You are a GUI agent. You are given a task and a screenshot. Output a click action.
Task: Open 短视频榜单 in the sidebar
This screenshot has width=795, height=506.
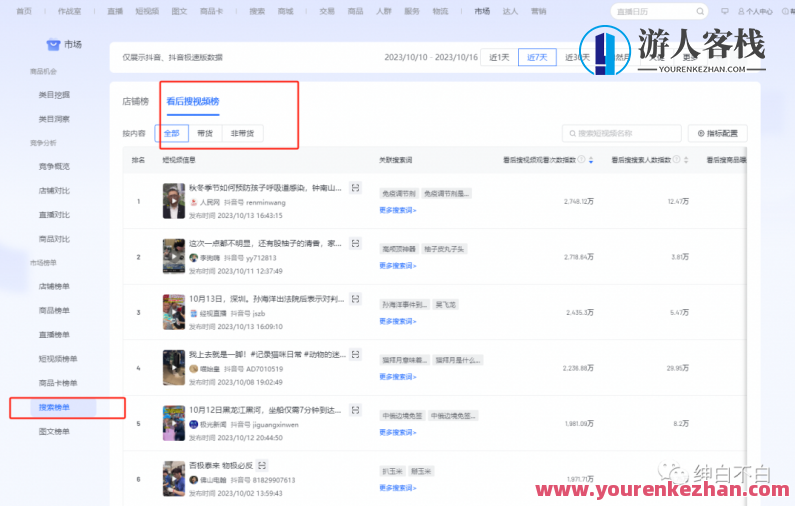58,359
